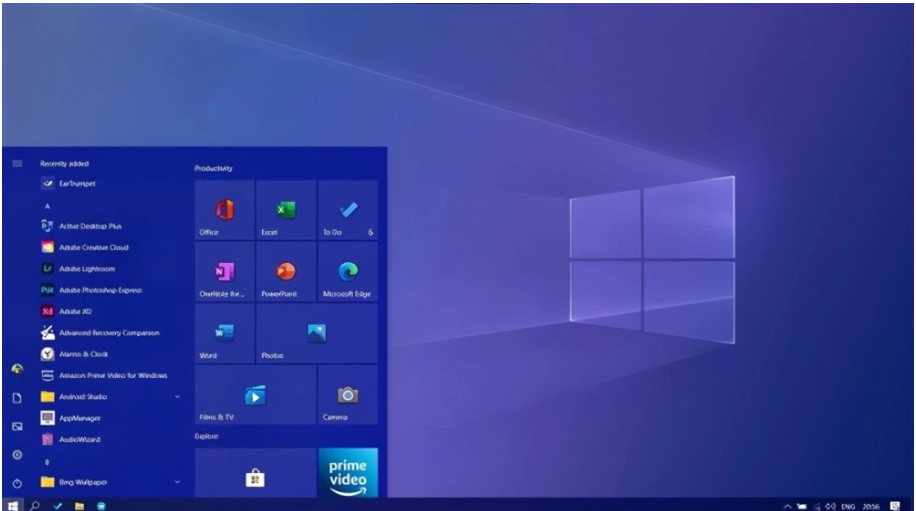Open the Microsoft Store tile

click(256, 473)
